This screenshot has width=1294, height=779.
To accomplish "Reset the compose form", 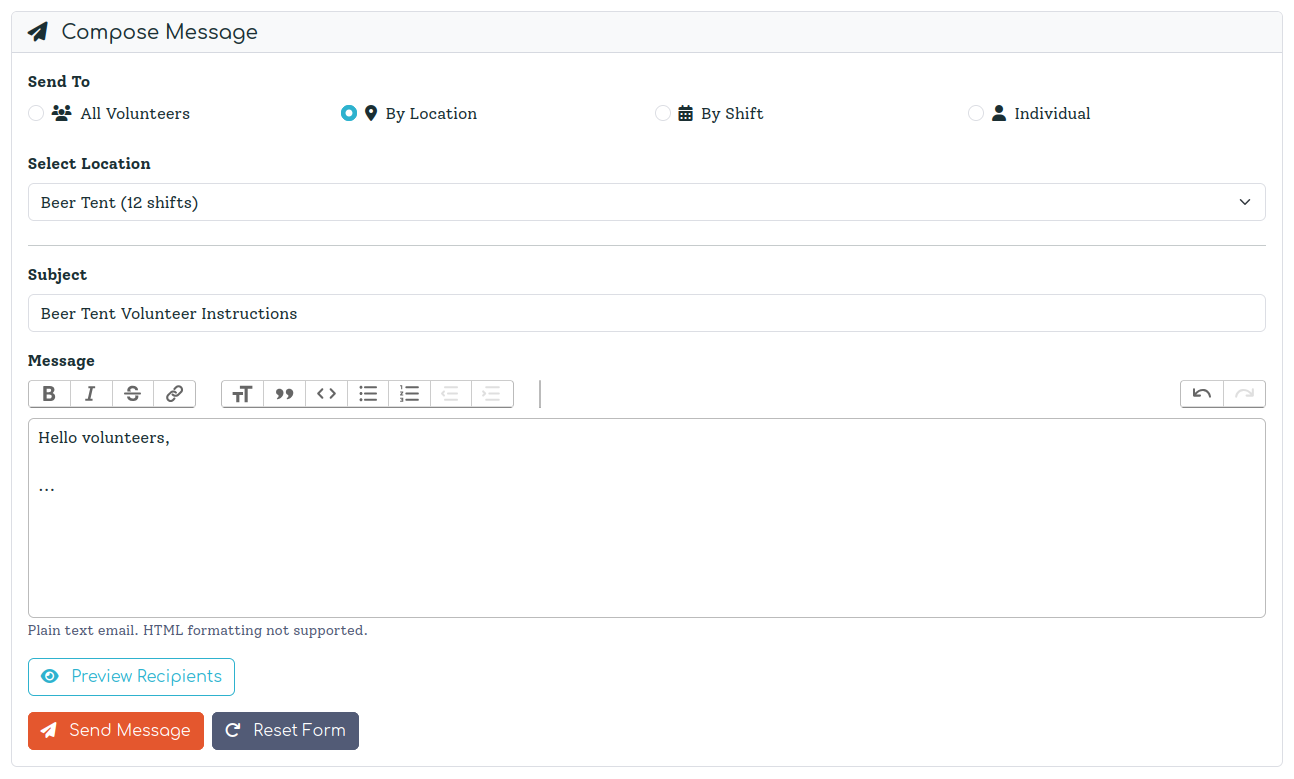I will coord(285,730).
